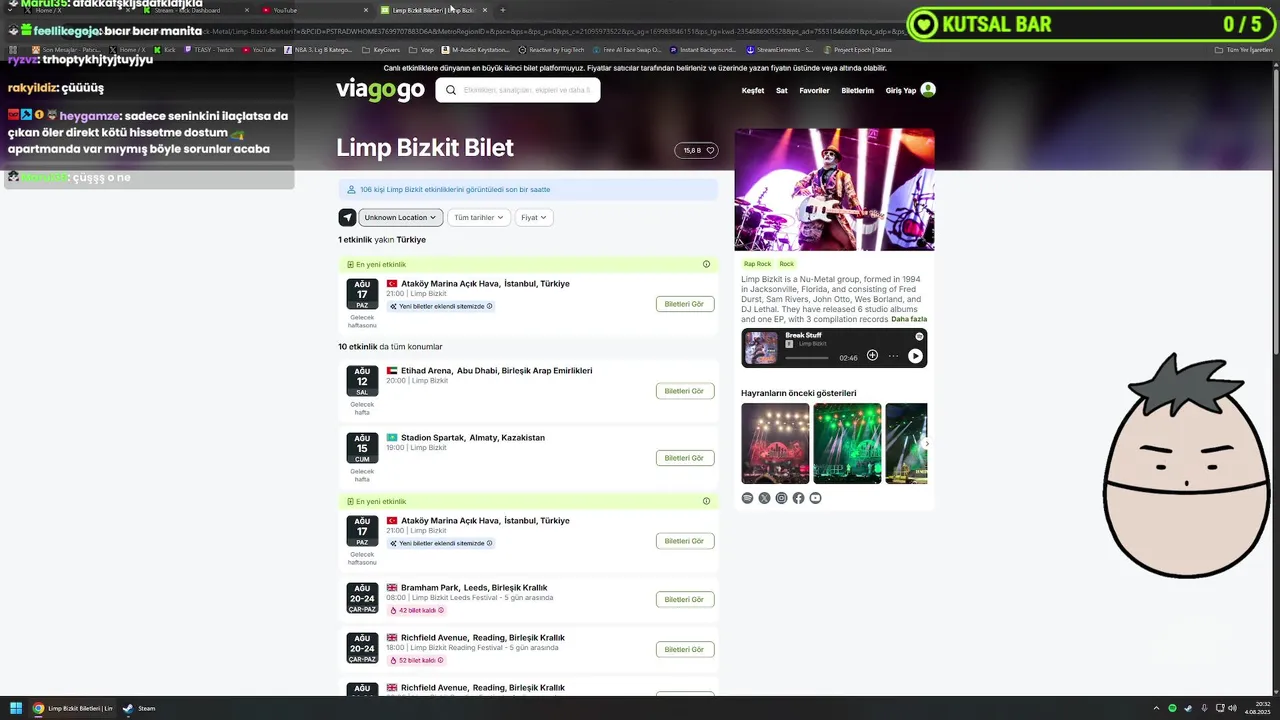The image size is (1280, 720).
Task: Click Biletleri Gör for Stadion Spartak Almaty
Action: click(685, 458)
